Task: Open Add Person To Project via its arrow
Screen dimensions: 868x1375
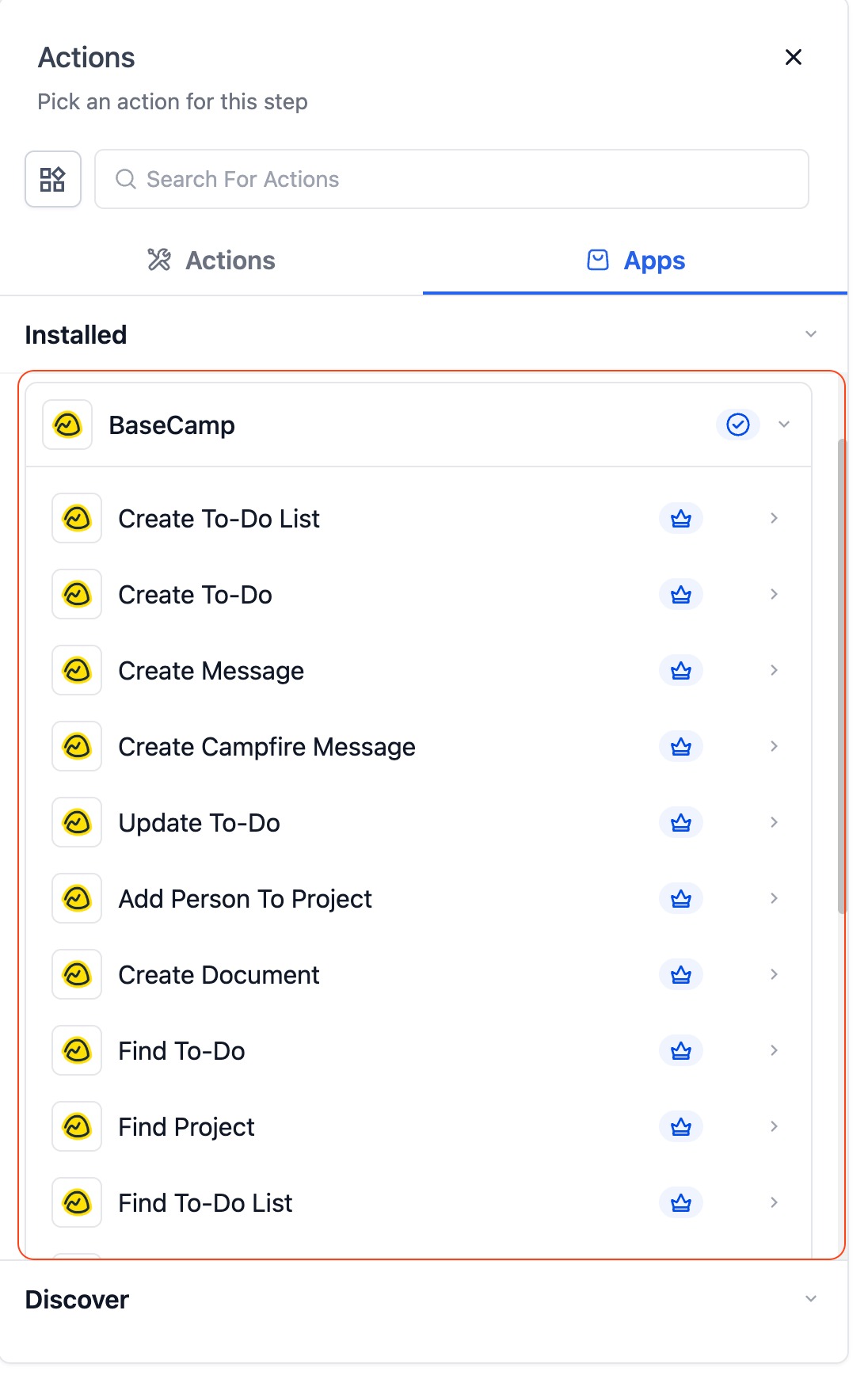Action: (774, 898)
